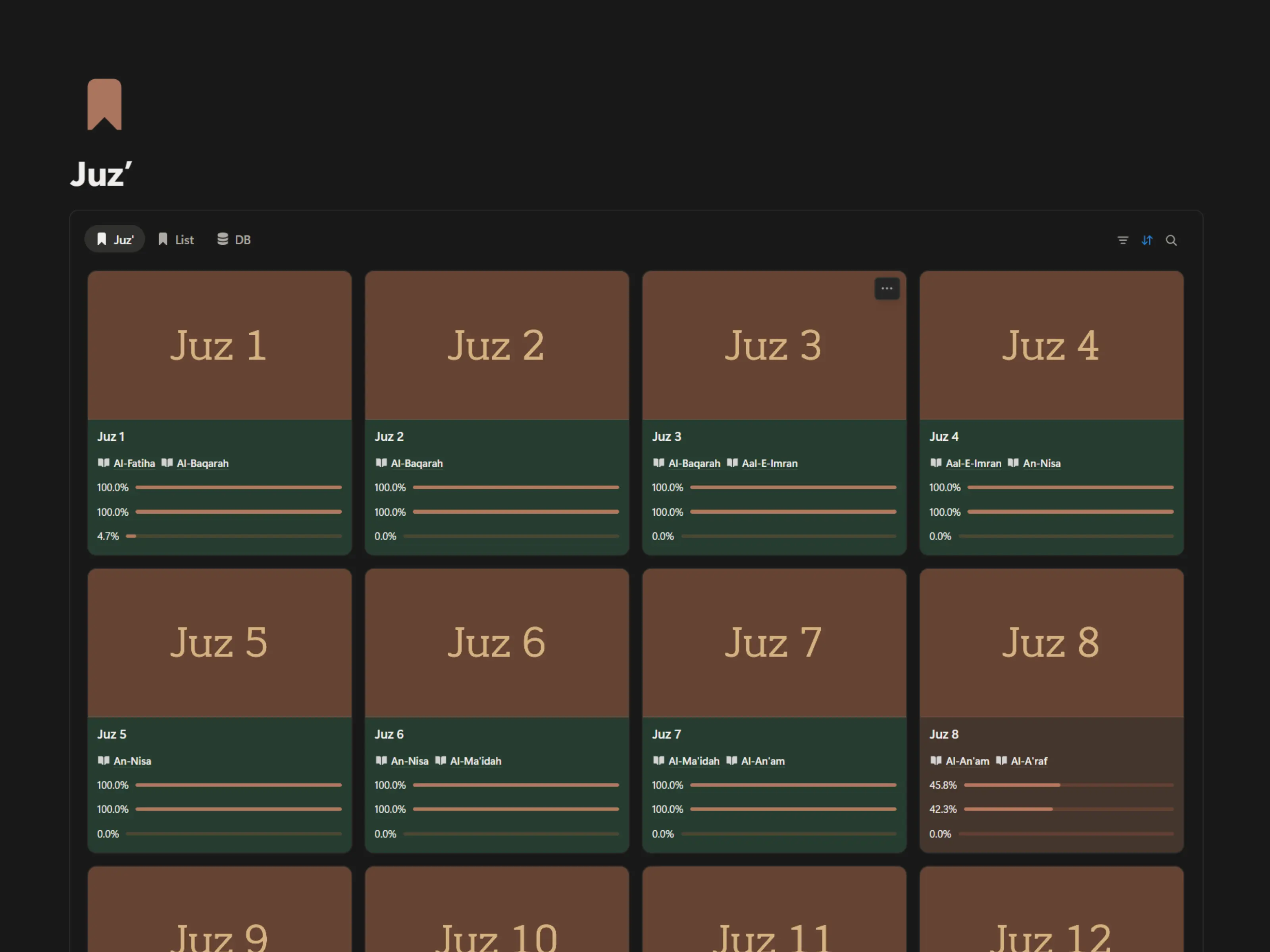The image size is (1270, 952).
Task: Click the search magnifier icon
Action: (1171, 240)
